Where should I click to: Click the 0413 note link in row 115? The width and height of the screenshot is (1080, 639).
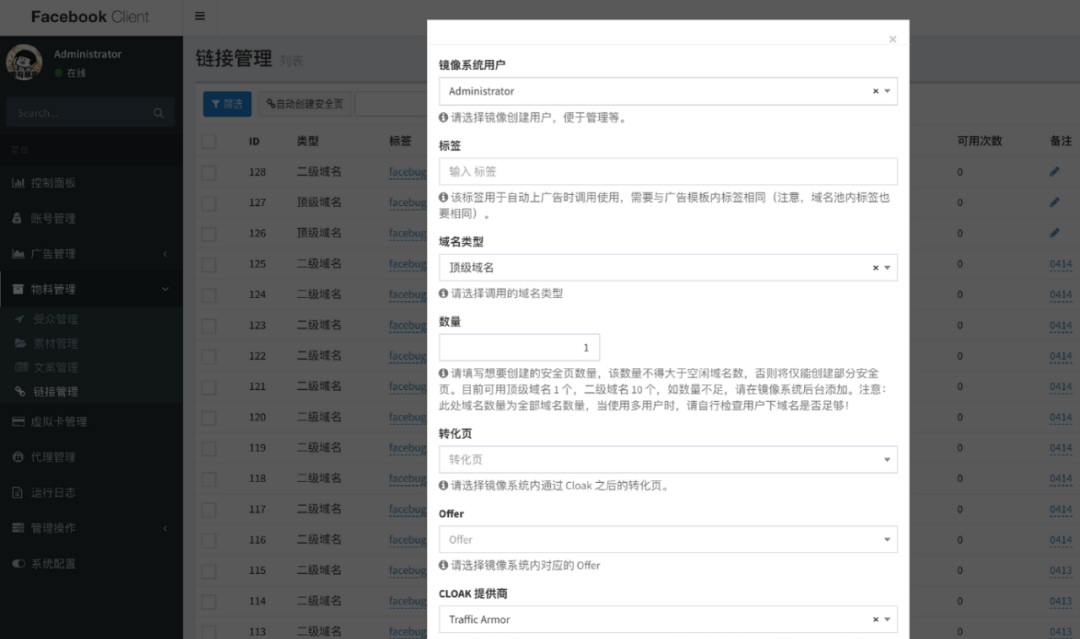point(1061,570)
